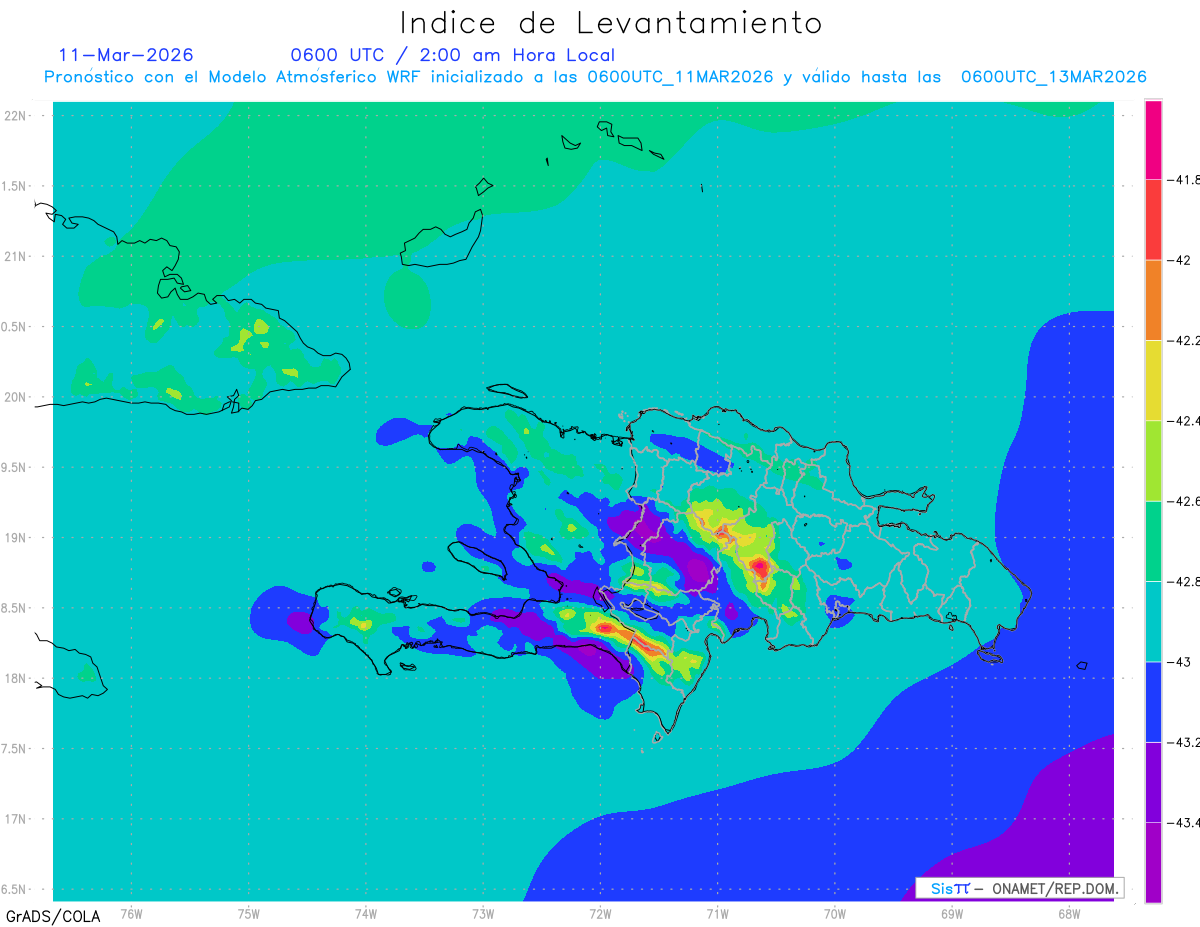Pick the yellow swatch between -42.2 and -42.4
Viewport: 1200px width, 927px height.
[1153, 380]
